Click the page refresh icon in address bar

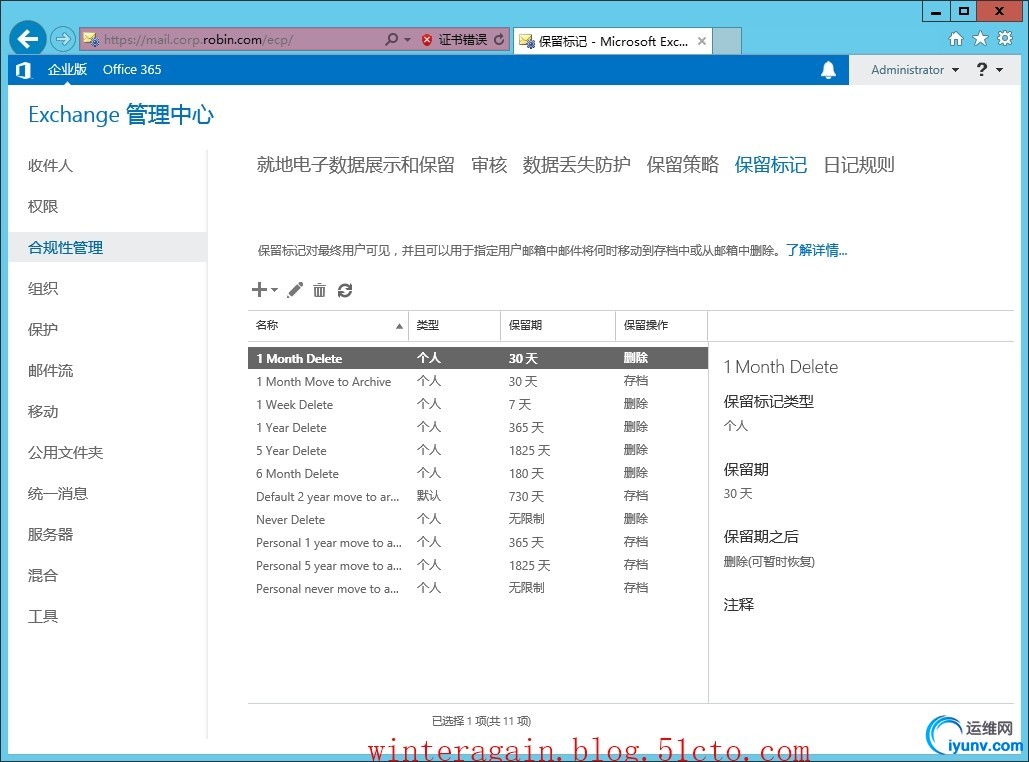tap(499, 39)
